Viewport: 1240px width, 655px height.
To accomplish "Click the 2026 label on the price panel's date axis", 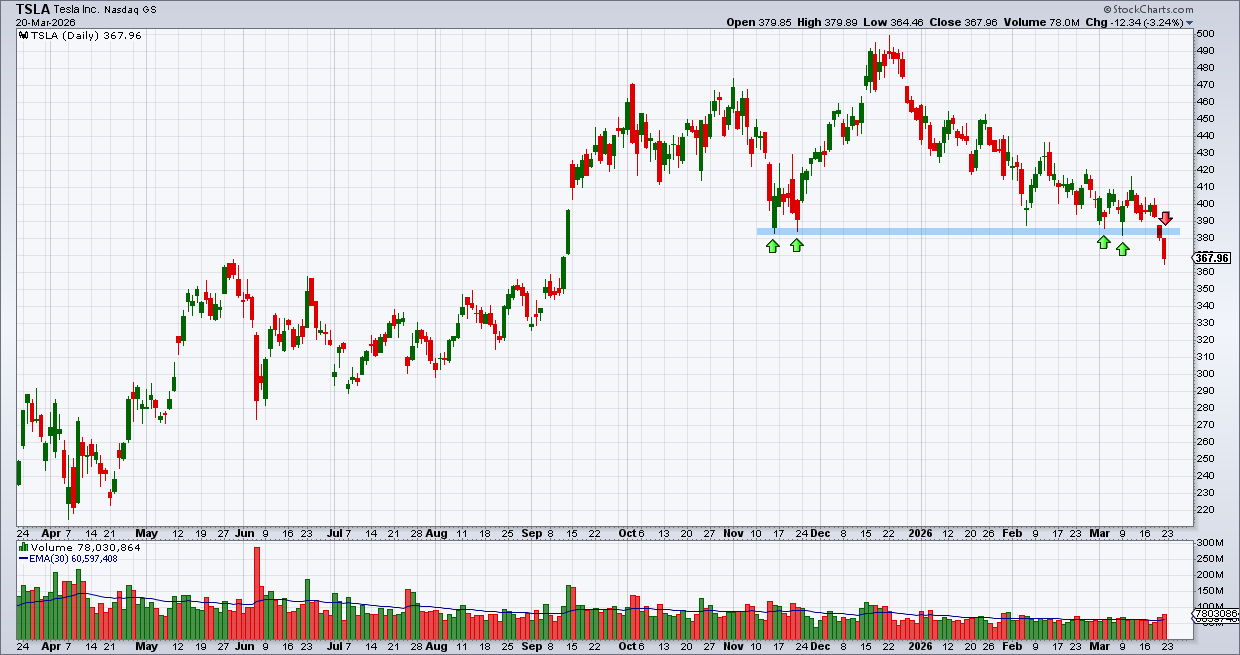I will point(920,534).
